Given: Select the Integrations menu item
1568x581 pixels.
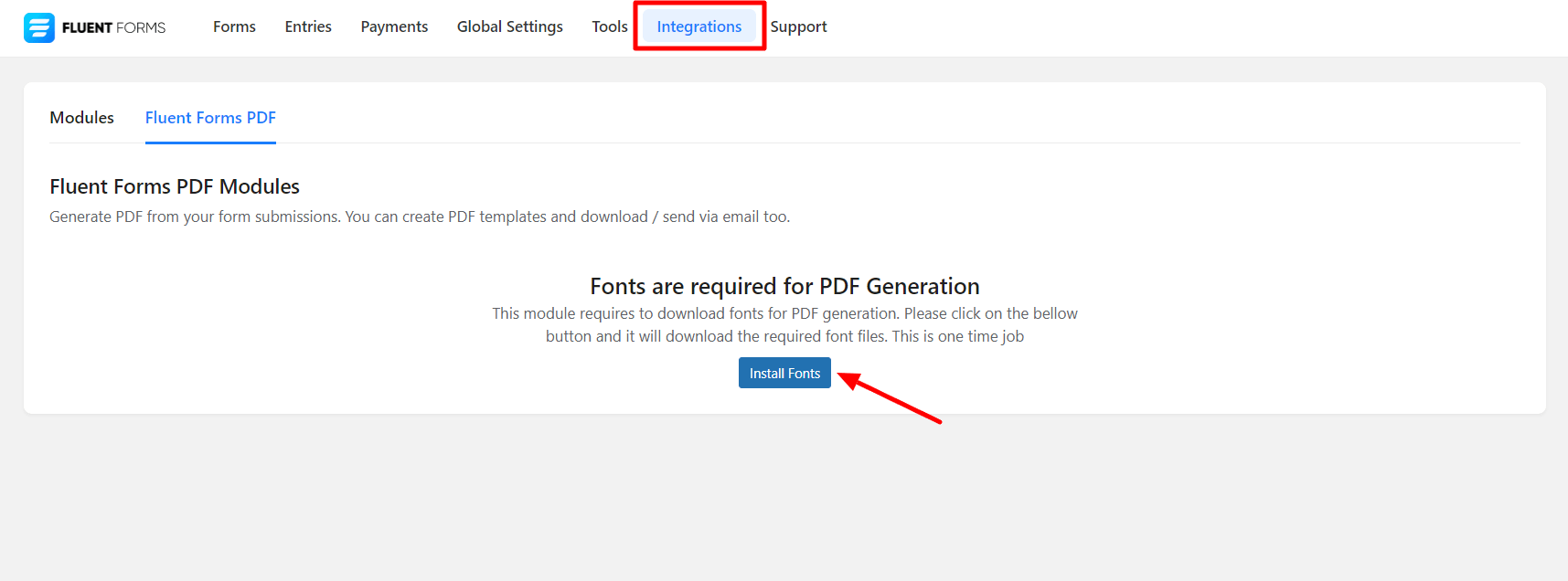Looking at the screenshot, I should pos(699,26).
